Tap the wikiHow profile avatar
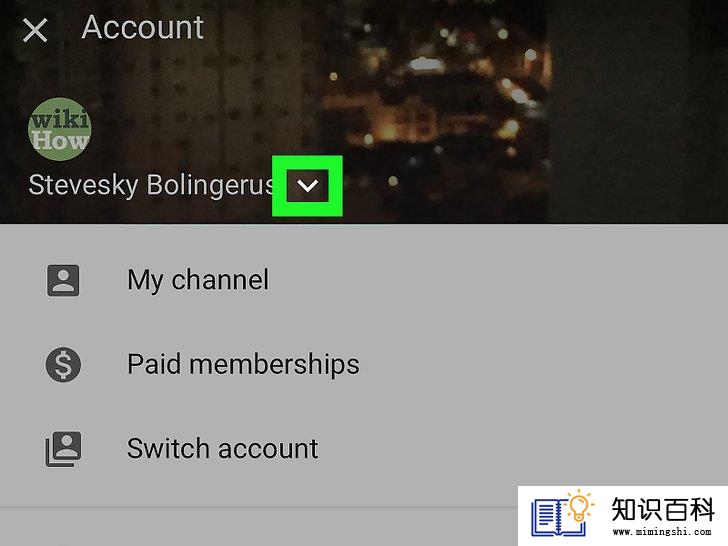This screenshot has height=546, width=728. 60,129
